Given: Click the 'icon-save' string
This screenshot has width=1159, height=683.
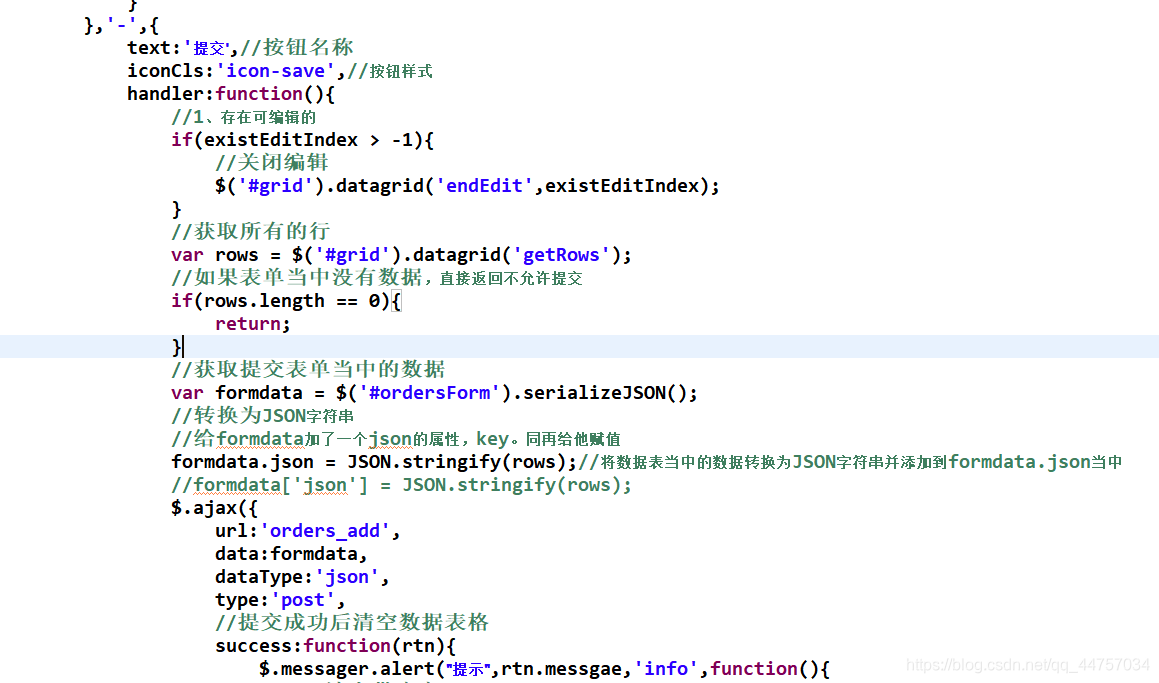Looking at the screenshot, I should pos(275,71).
